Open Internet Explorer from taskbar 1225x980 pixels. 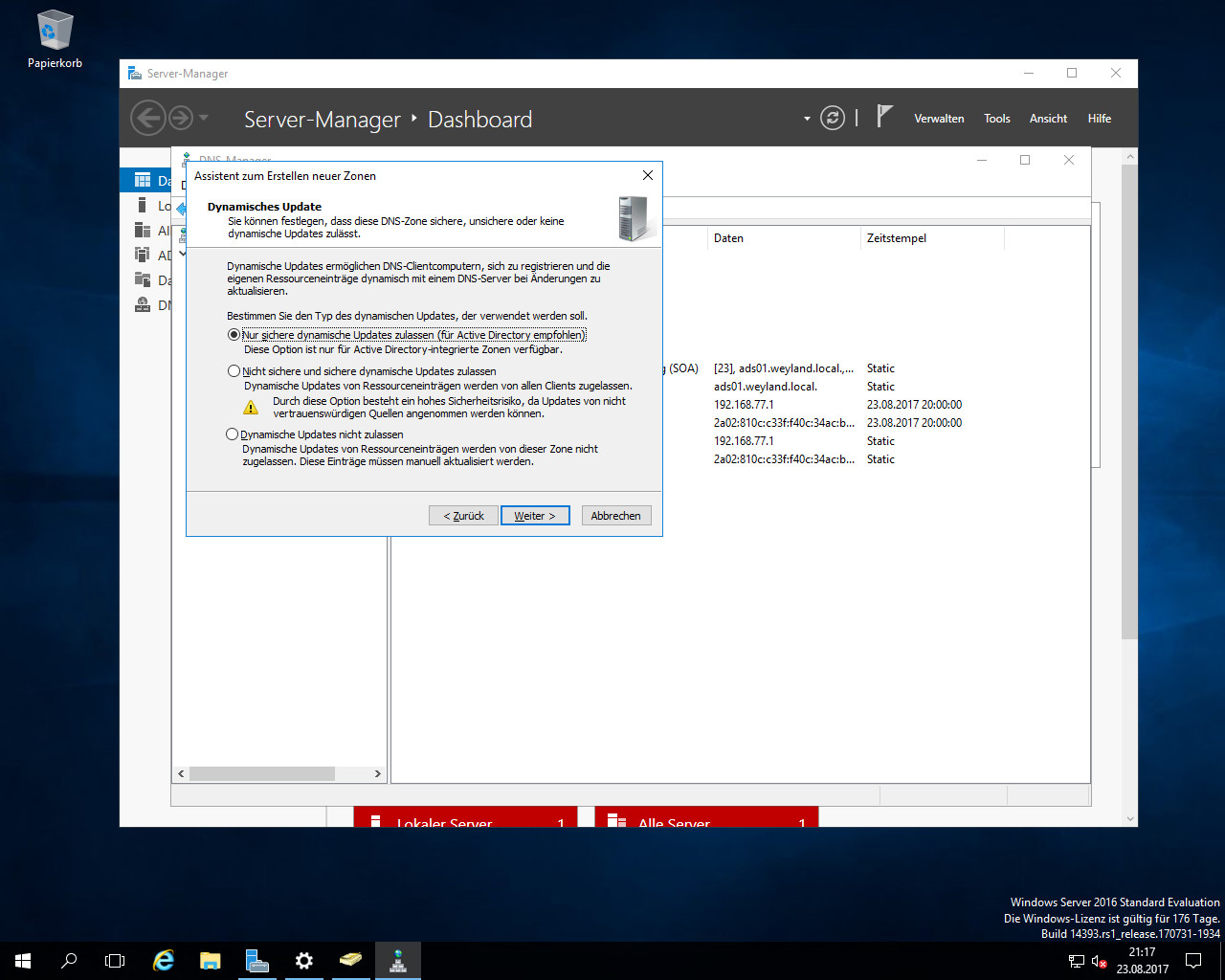coord(164,961)
